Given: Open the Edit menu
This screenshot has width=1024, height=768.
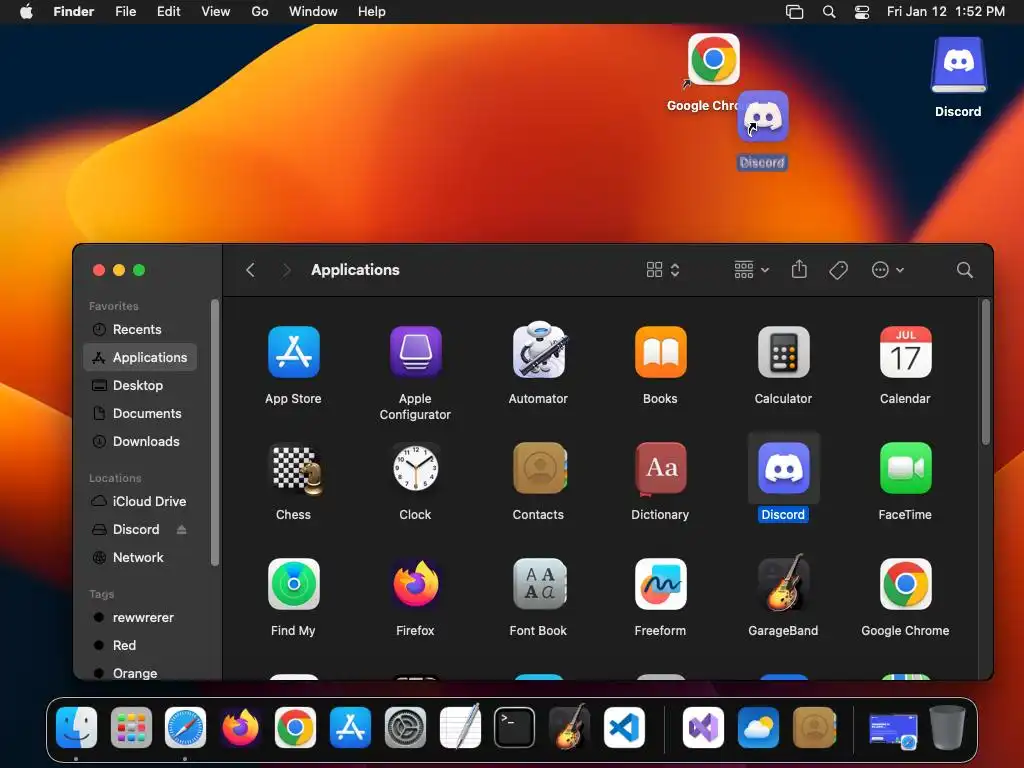Looking at the screenshot, I should pos(168,12).
